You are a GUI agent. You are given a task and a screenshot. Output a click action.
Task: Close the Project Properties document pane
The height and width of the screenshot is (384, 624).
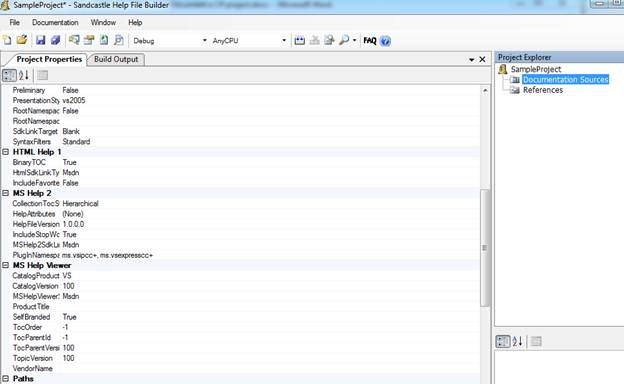click(x=482, y=59)
